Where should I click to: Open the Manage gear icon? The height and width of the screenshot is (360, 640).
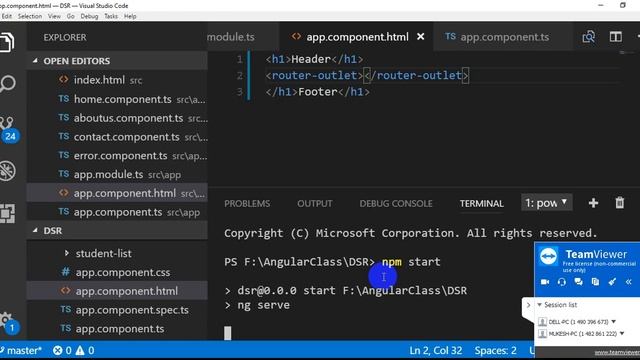tap(8, 322)
